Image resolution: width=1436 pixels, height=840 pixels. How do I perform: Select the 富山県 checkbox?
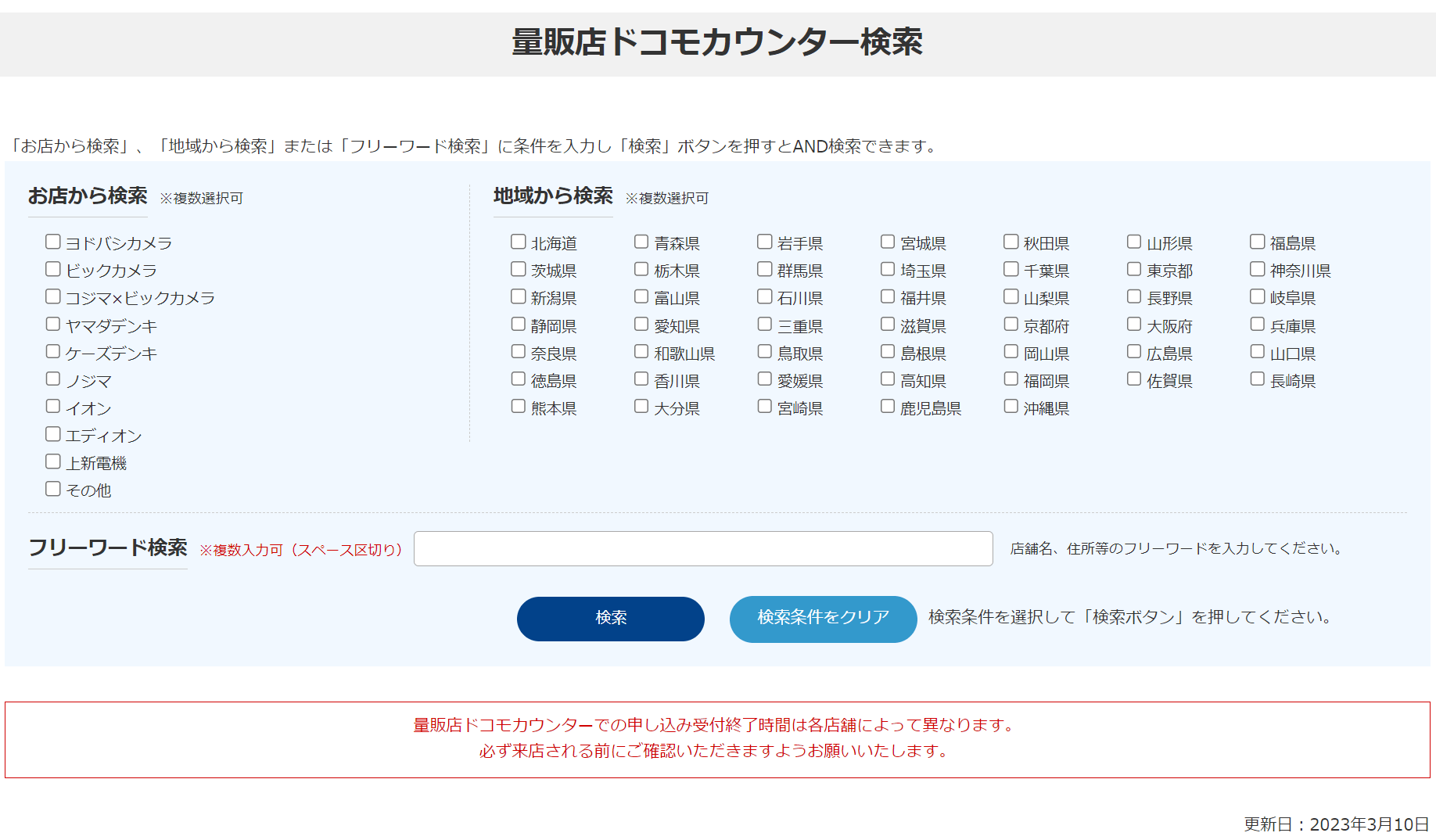[641, 296]
